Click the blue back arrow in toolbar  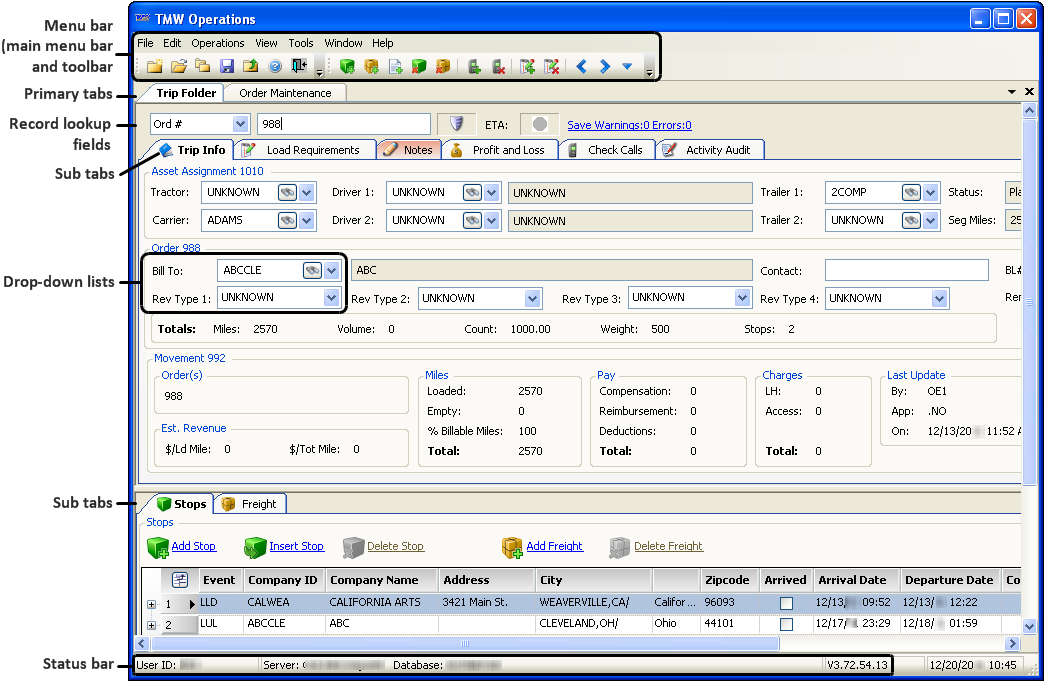tap(582, 67)
